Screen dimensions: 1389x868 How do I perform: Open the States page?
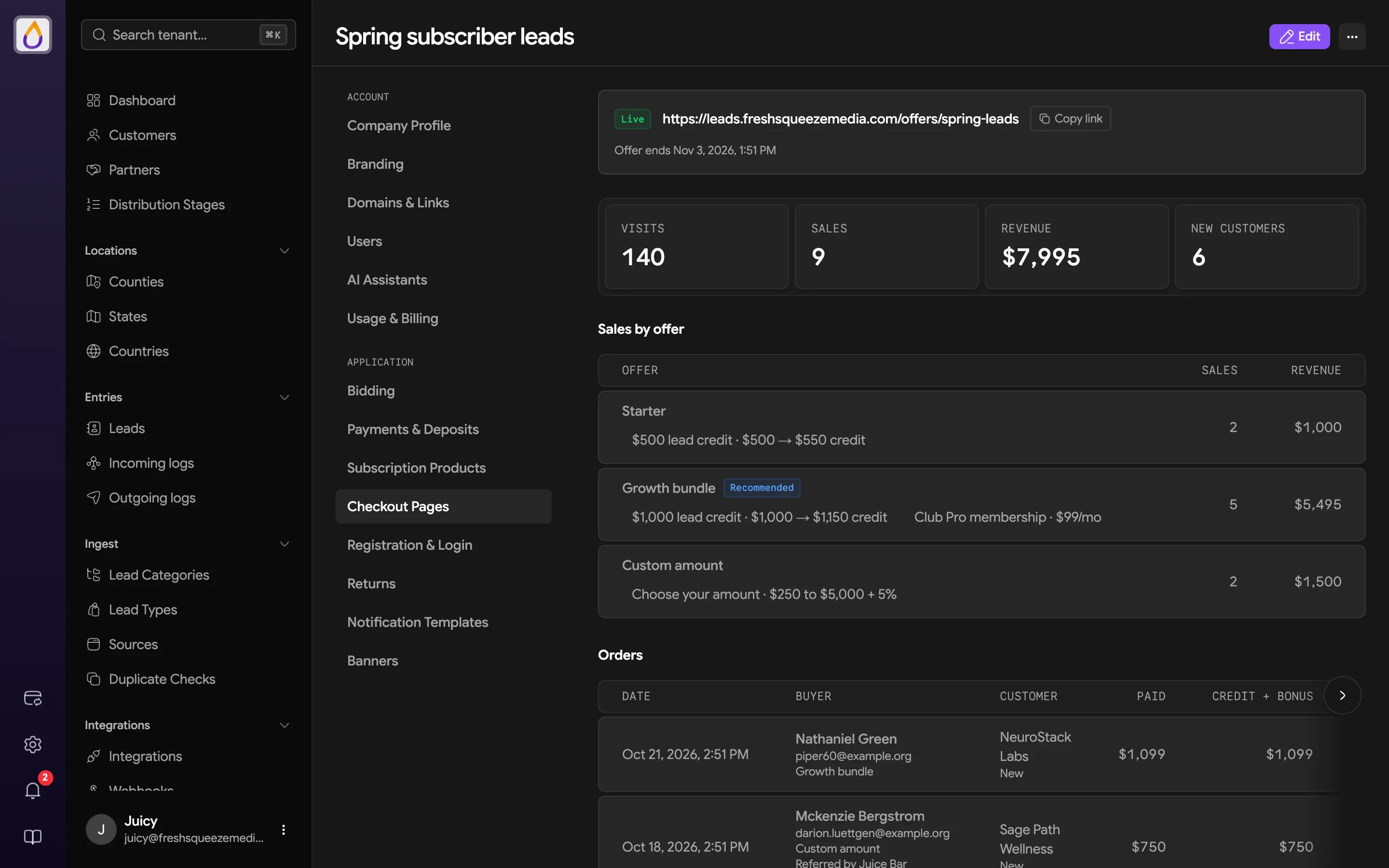click(x=127, y=317)
